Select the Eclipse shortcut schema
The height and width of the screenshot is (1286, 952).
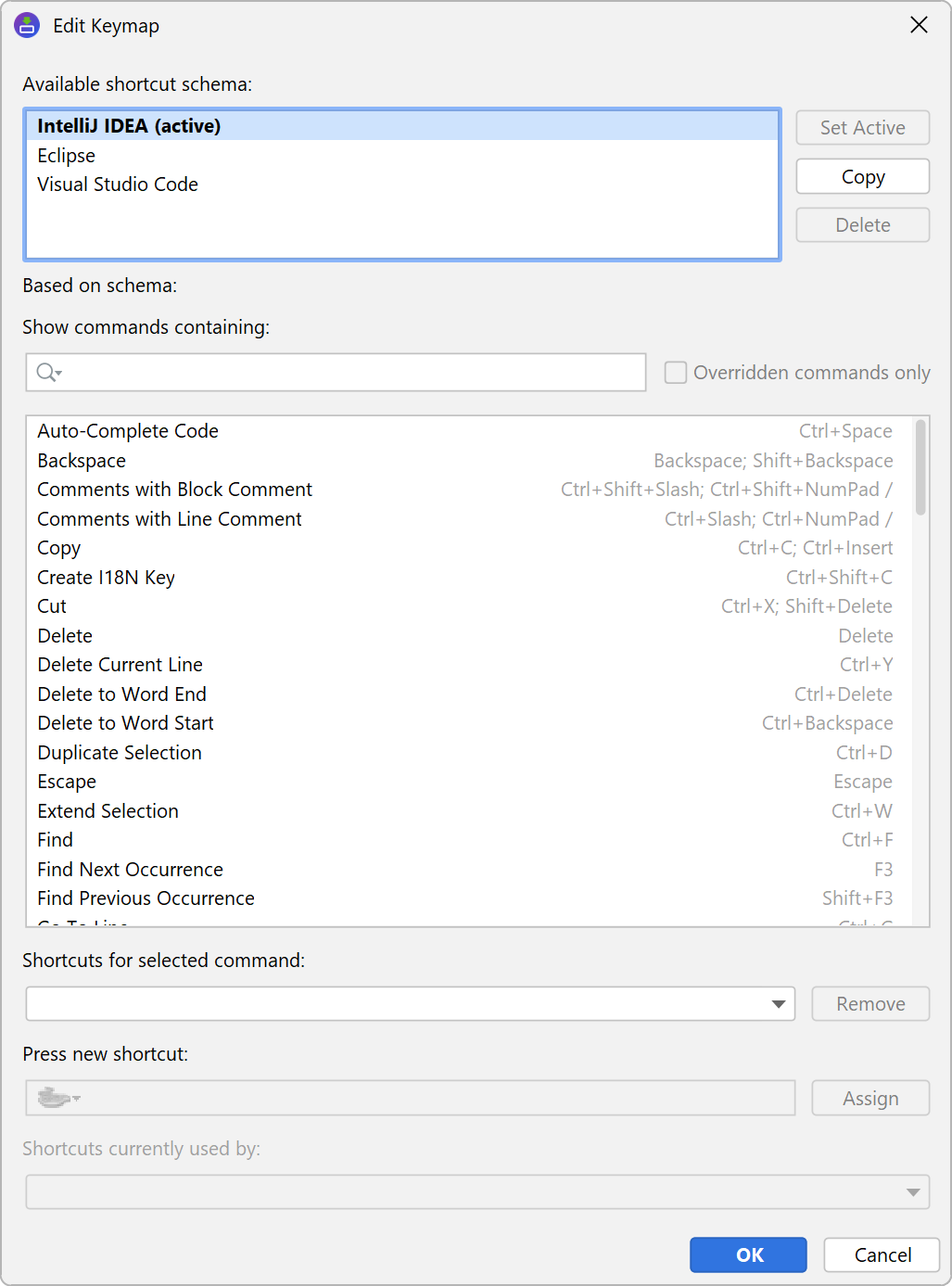67,156
